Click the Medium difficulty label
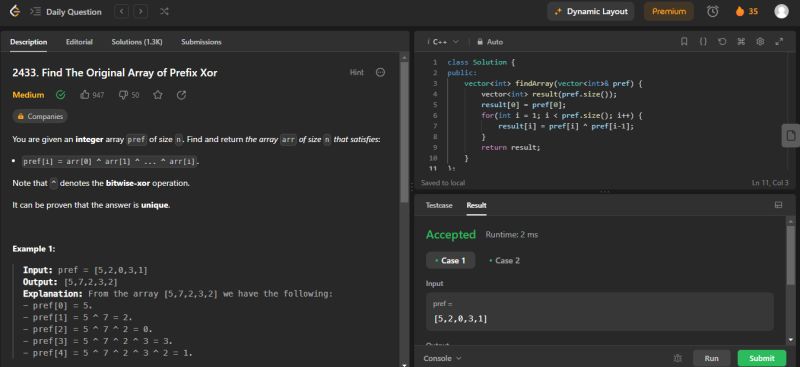Image resolution: width=800 pixels, height=367 pixels. (x=28, y=95)
